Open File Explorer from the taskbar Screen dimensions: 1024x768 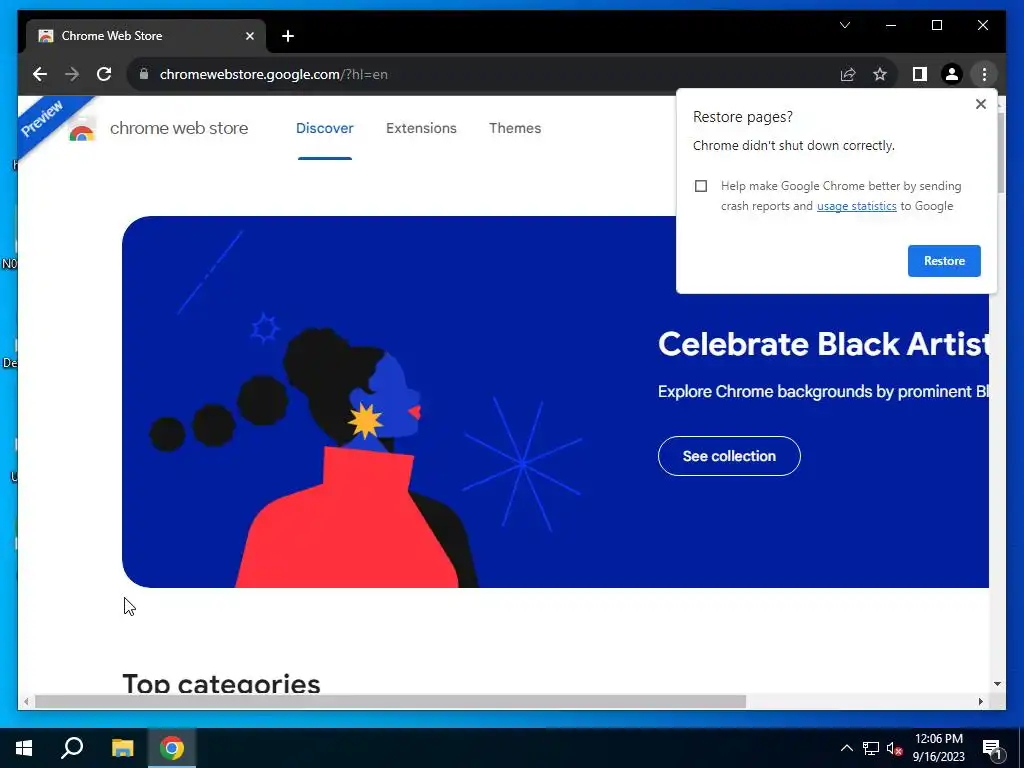click(x=122, y=748)
